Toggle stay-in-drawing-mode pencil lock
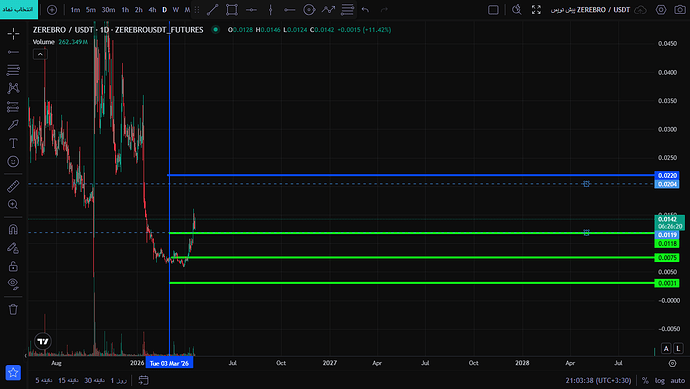Screen dimensions: 690x389 pos(13,248)
